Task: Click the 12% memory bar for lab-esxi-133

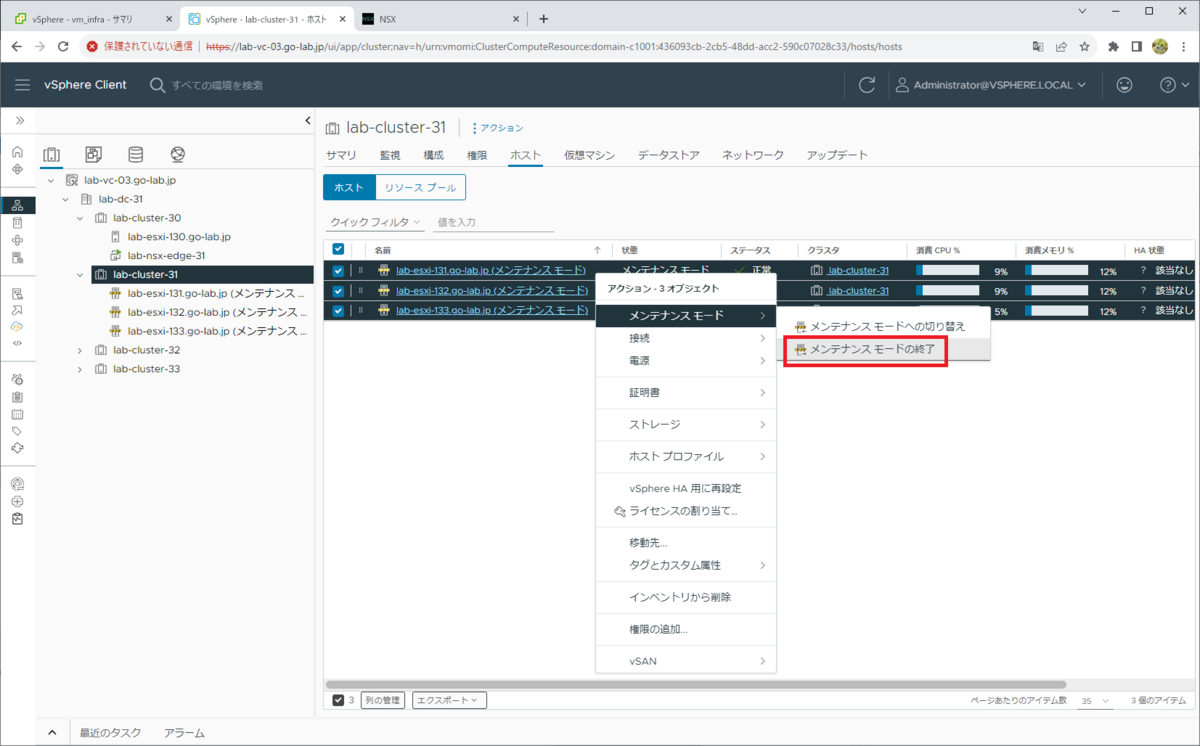Action: (x=1057, y=311)
